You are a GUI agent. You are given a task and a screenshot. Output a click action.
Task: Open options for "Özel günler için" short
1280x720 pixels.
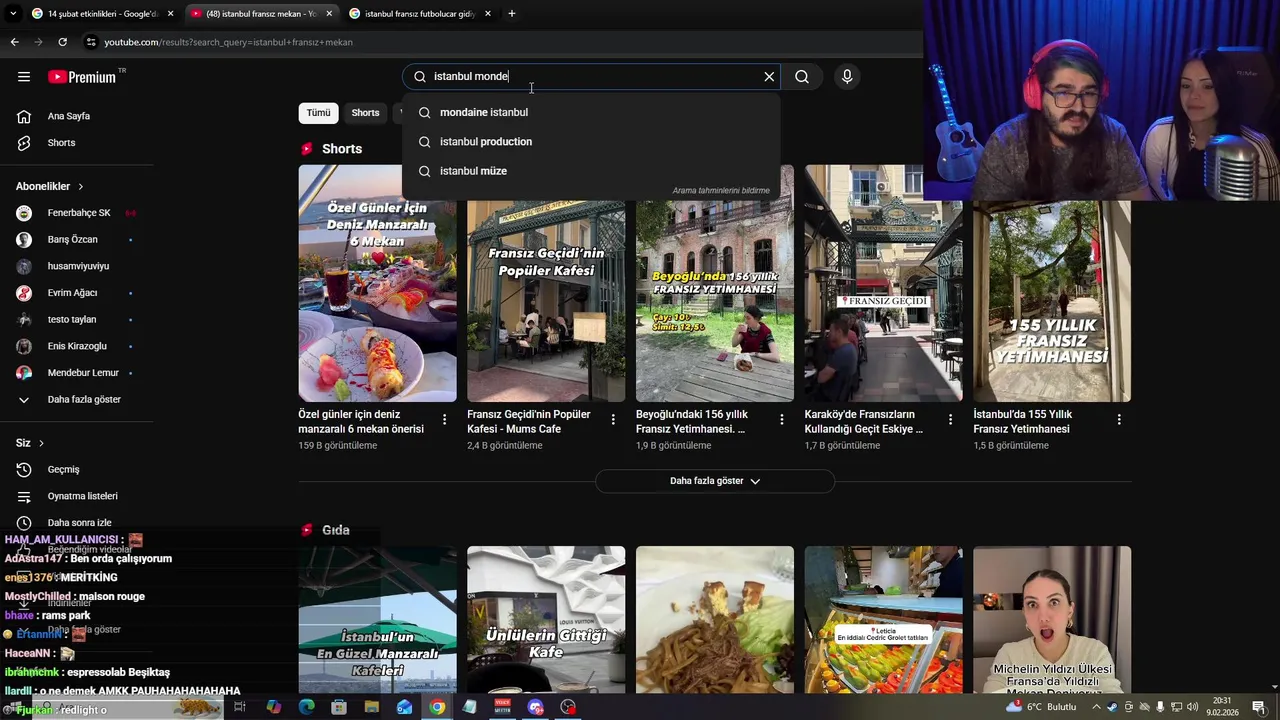pos(445,420)
